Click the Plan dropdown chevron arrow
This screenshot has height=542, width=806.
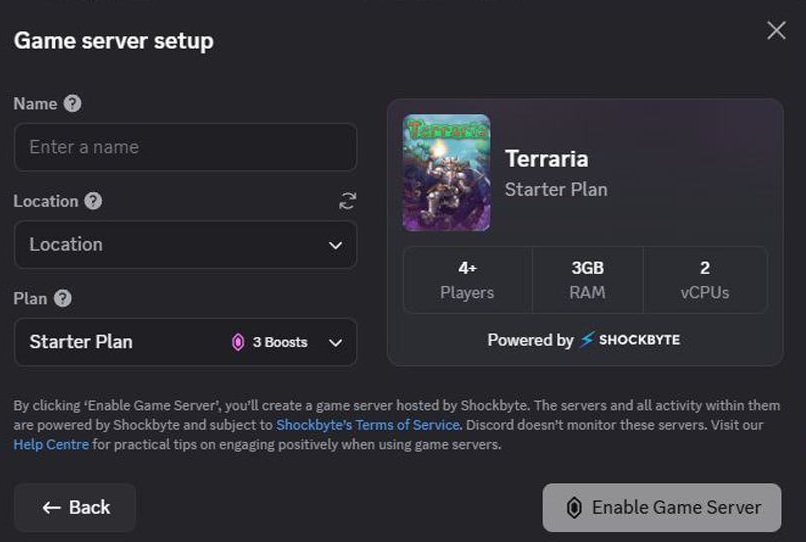(336, 343)
